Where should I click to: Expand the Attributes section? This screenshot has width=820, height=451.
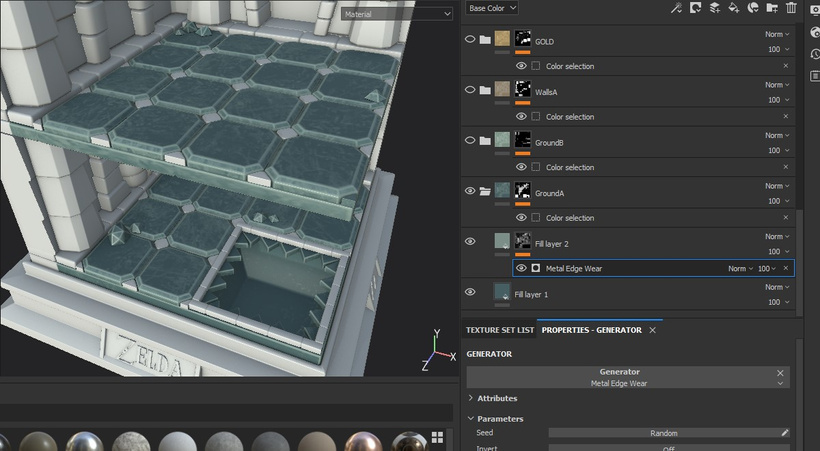click(497, 398)
